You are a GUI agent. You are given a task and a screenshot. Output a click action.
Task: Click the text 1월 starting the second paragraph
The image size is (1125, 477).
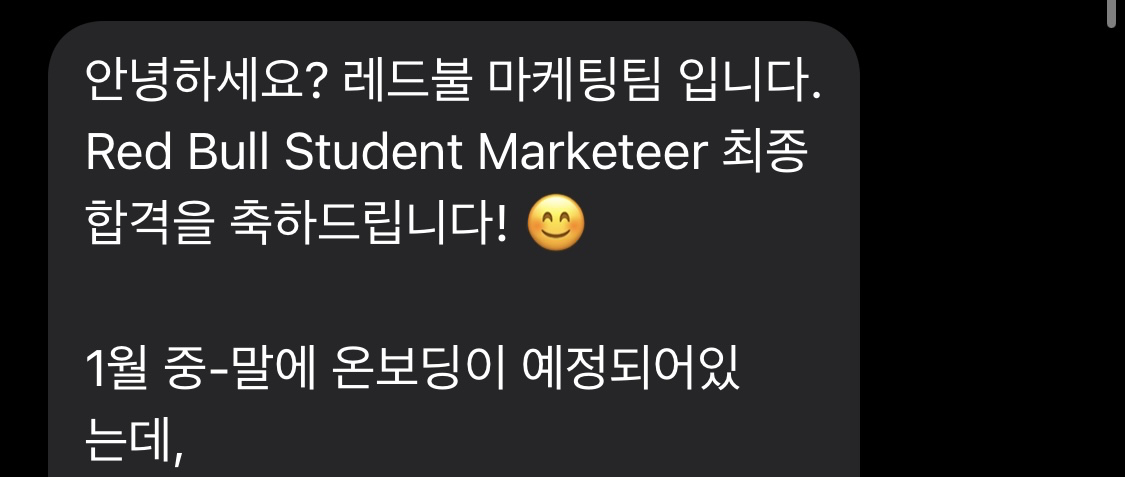tap(116, 366)
